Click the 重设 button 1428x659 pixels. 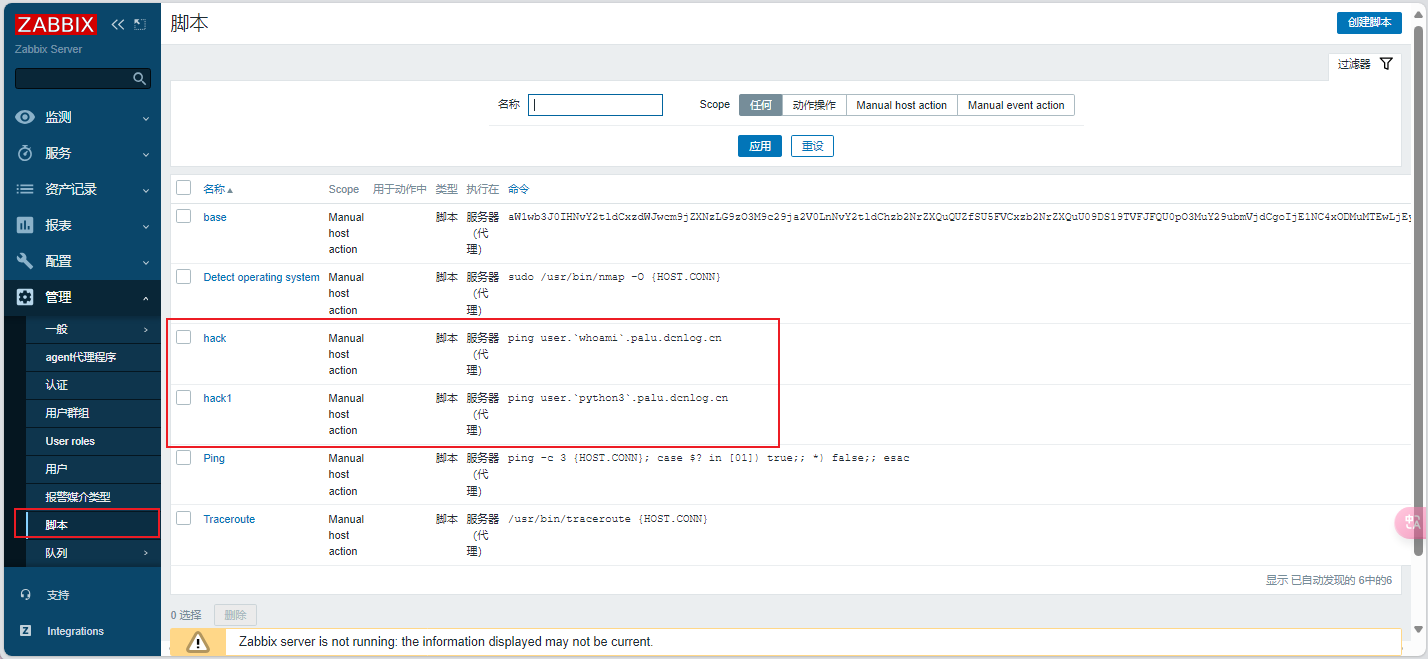click(x=812, y=146)
